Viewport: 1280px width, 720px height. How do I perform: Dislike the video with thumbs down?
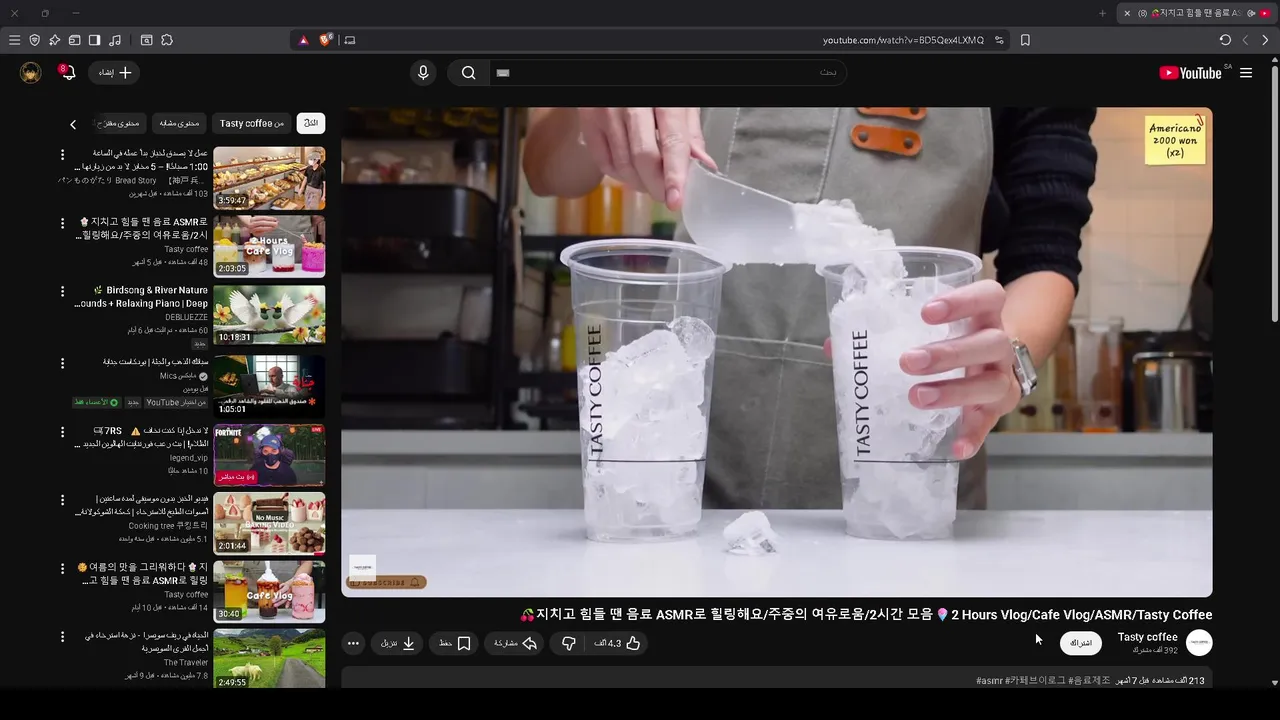pyautogui.click(x=568, y=643)
